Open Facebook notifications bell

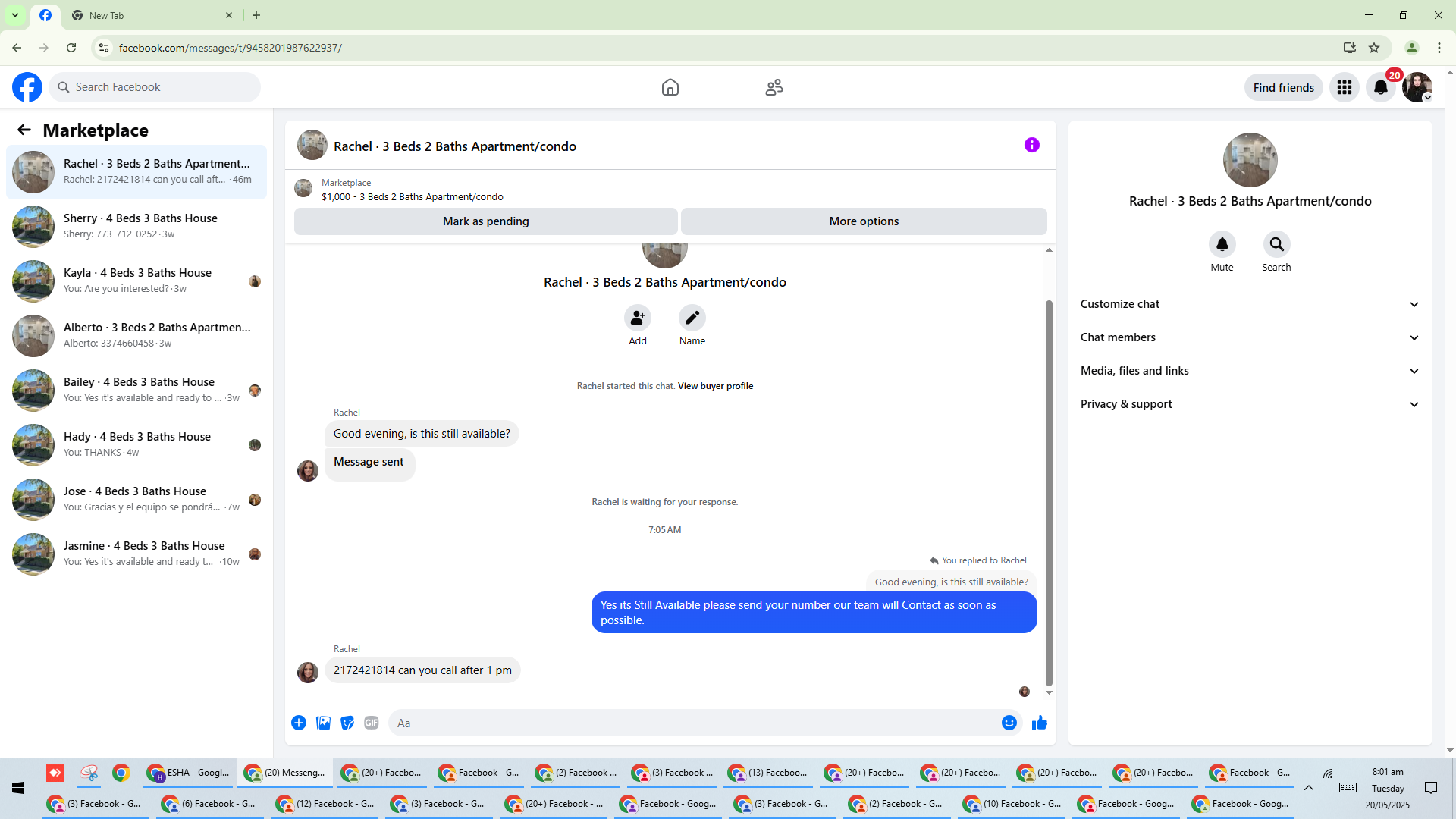point(1380,87)
